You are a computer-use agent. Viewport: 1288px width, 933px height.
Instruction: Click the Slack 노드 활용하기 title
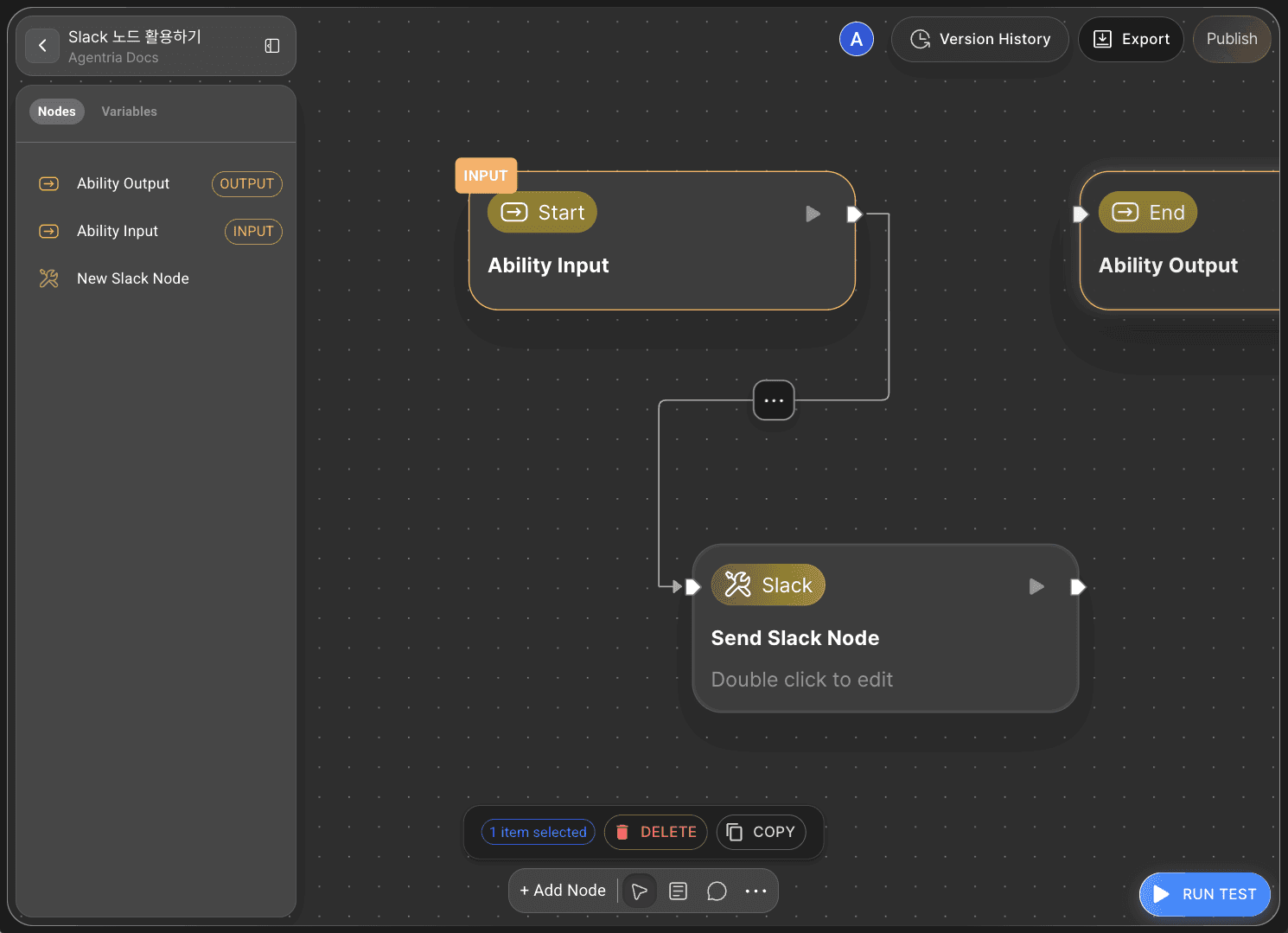pos(135,36)
